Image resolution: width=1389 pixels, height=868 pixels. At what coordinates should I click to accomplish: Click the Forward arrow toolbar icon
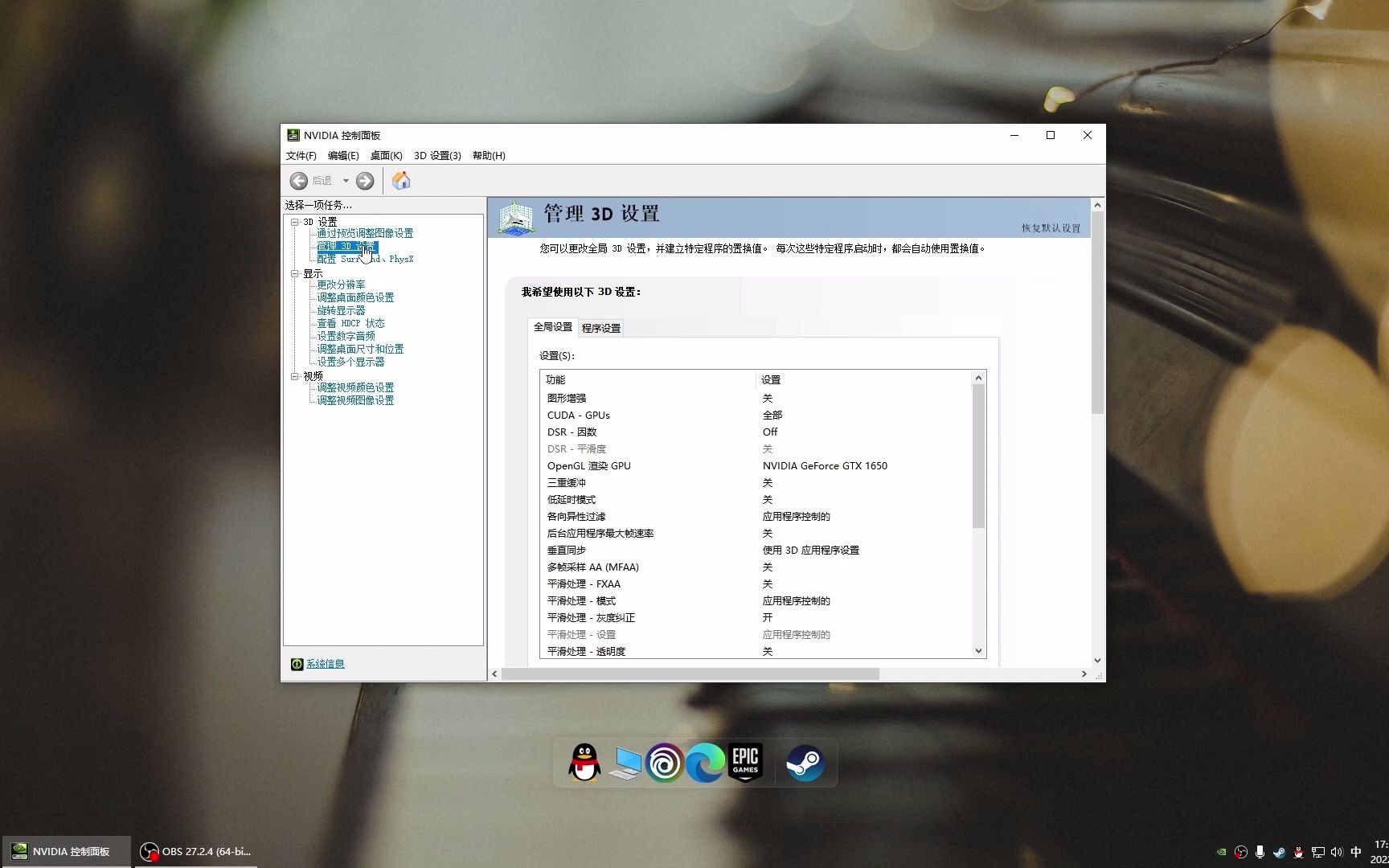365,181
